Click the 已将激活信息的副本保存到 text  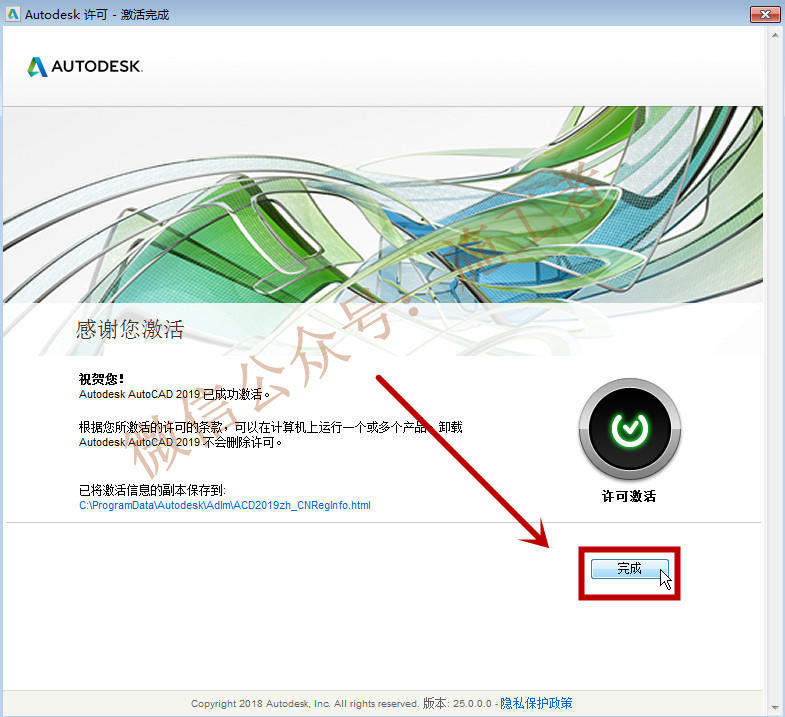click(x=152, y=490)
